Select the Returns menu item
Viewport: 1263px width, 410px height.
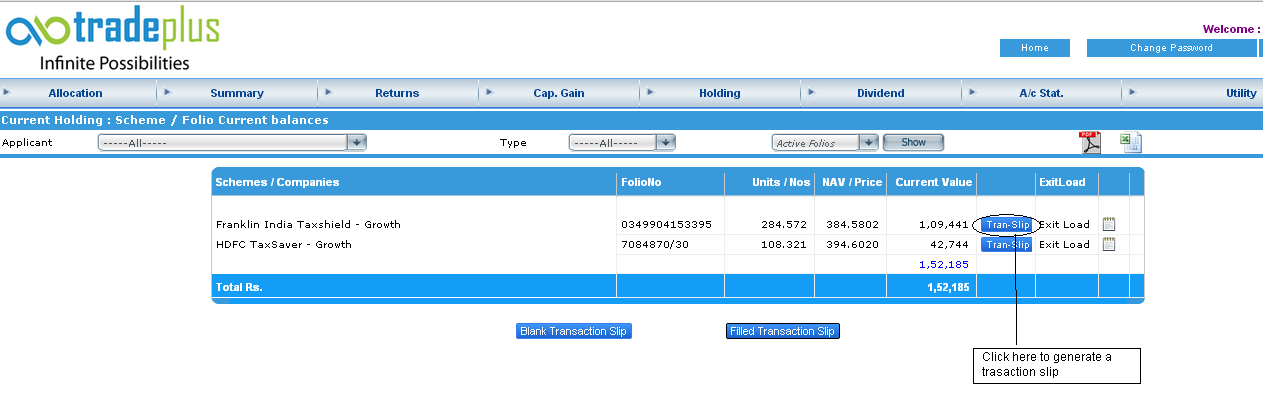(397, 93)
